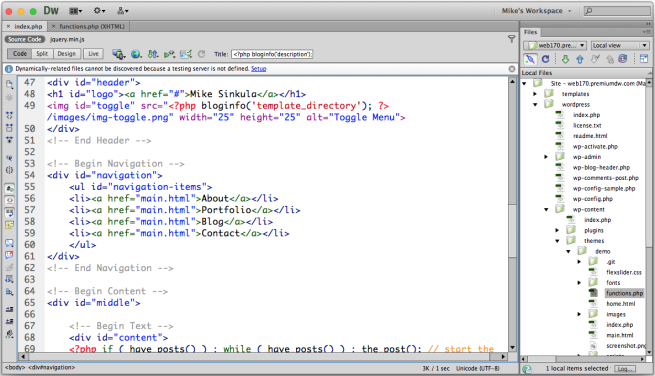Click the outdent code icon

9,321
